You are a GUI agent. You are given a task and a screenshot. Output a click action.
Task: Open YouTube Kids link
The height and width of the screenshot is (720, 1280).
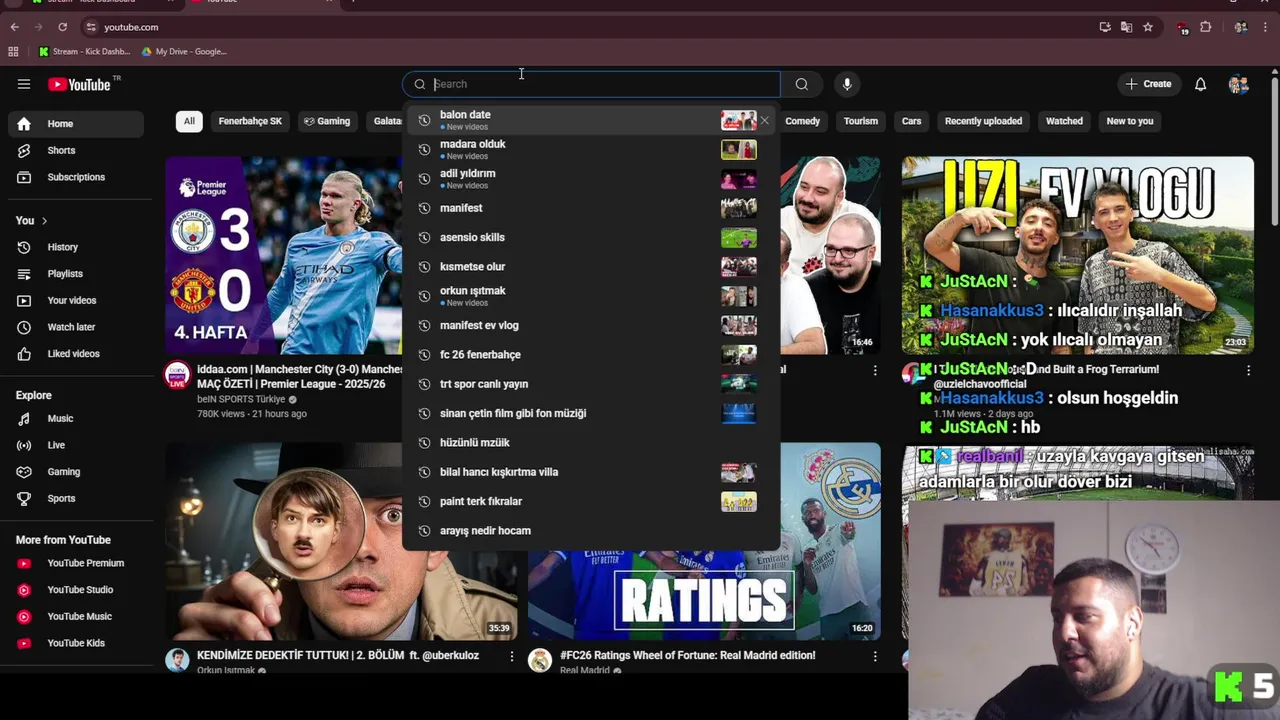pos(76,643)
